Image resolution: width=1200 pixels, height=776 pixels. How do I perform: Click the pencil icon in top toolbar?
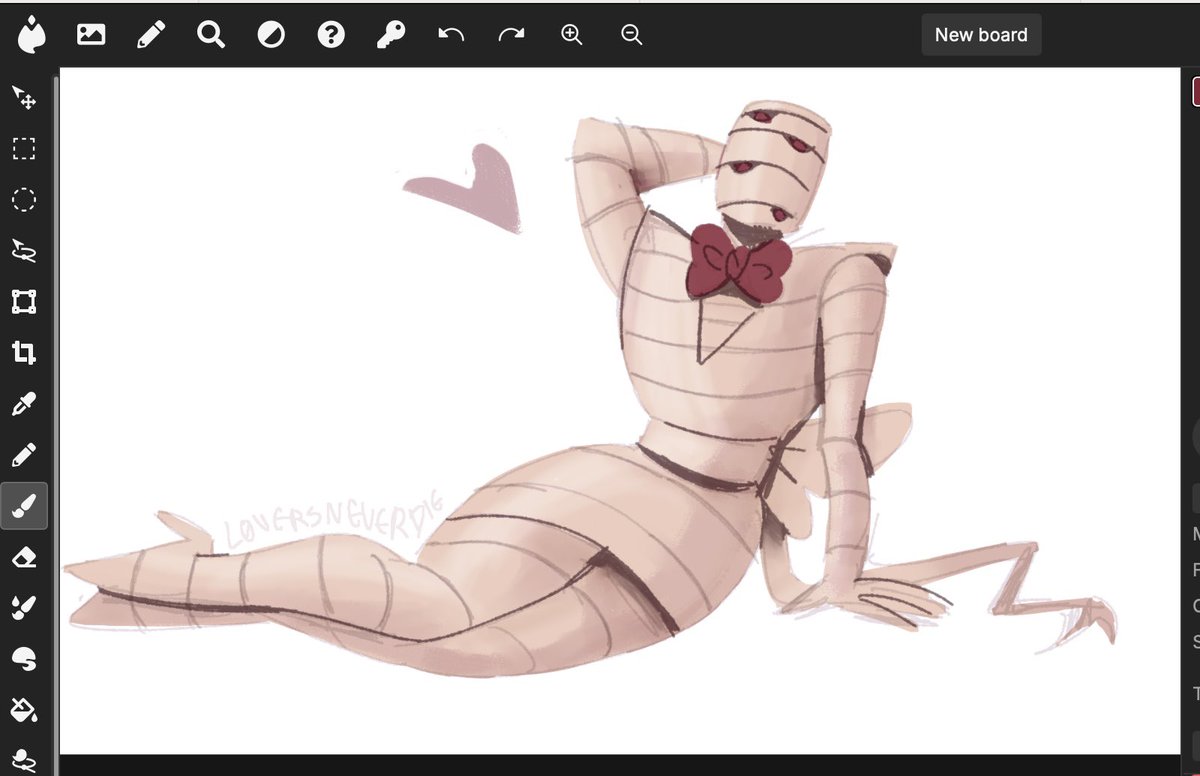pyautogui.click(x=151, y=35)
